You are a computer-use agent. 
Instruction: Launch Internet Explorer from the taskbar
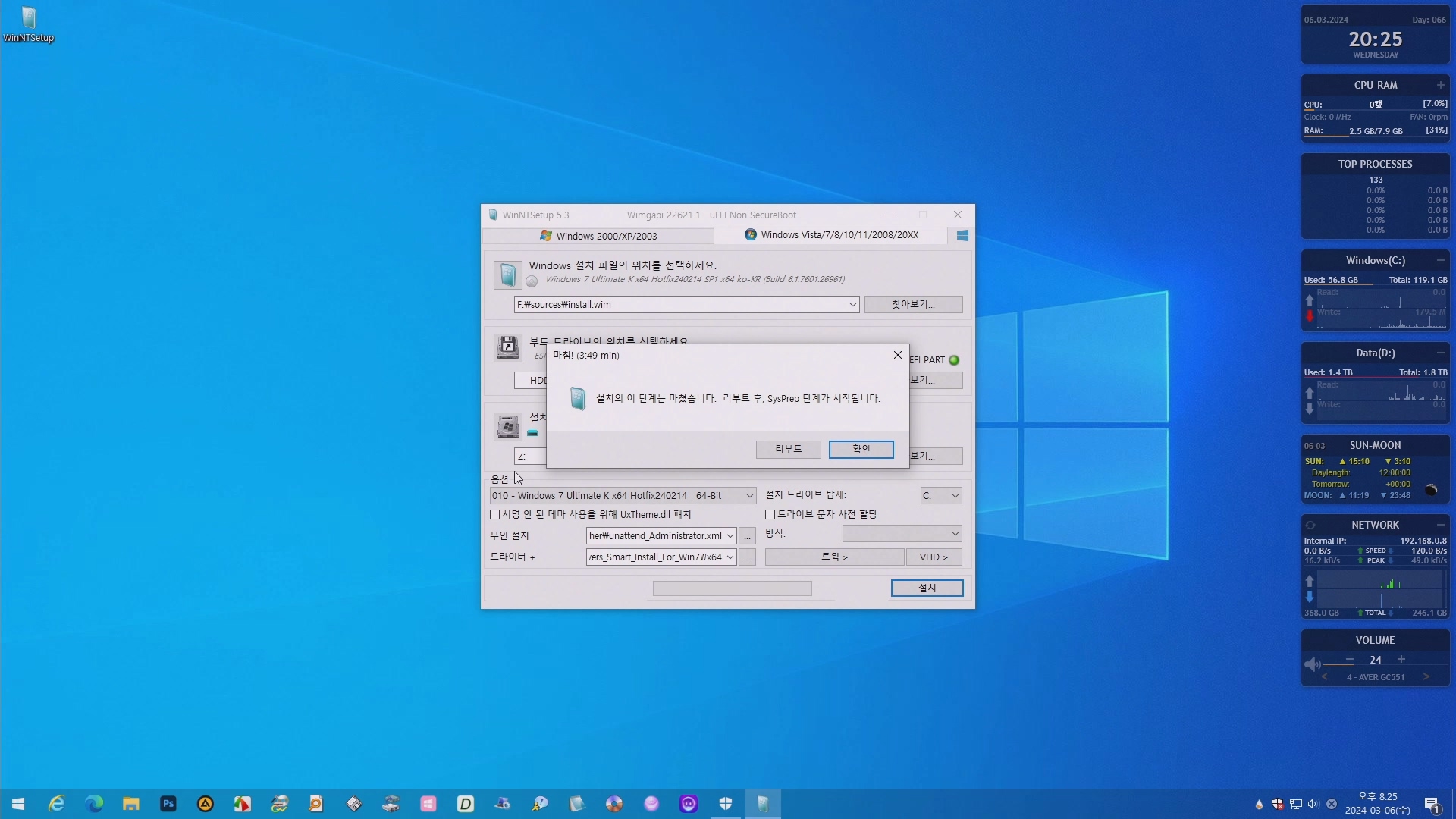56,804
